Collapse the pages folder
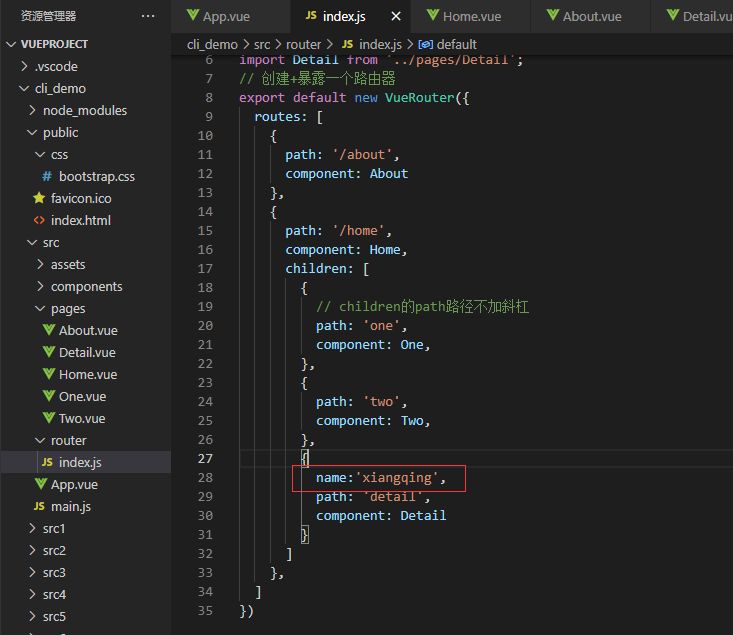The height and width of the screenshot is (635, 733). click(x=40, y=309)
